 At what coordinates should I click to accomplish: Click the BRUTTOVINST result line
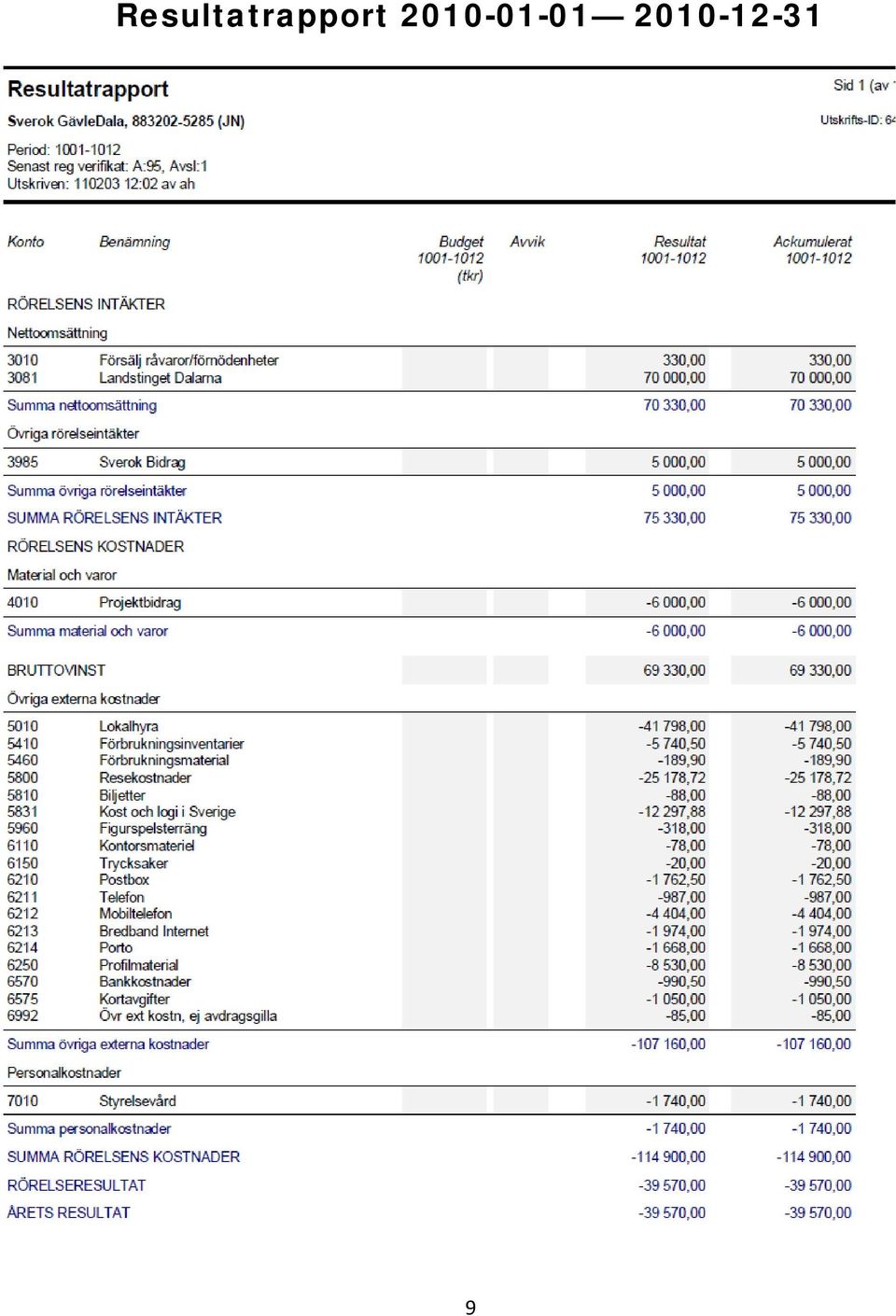(56, 670)
